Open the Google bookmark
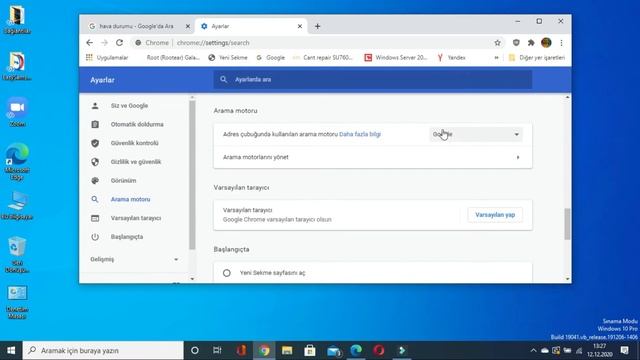 270,58
